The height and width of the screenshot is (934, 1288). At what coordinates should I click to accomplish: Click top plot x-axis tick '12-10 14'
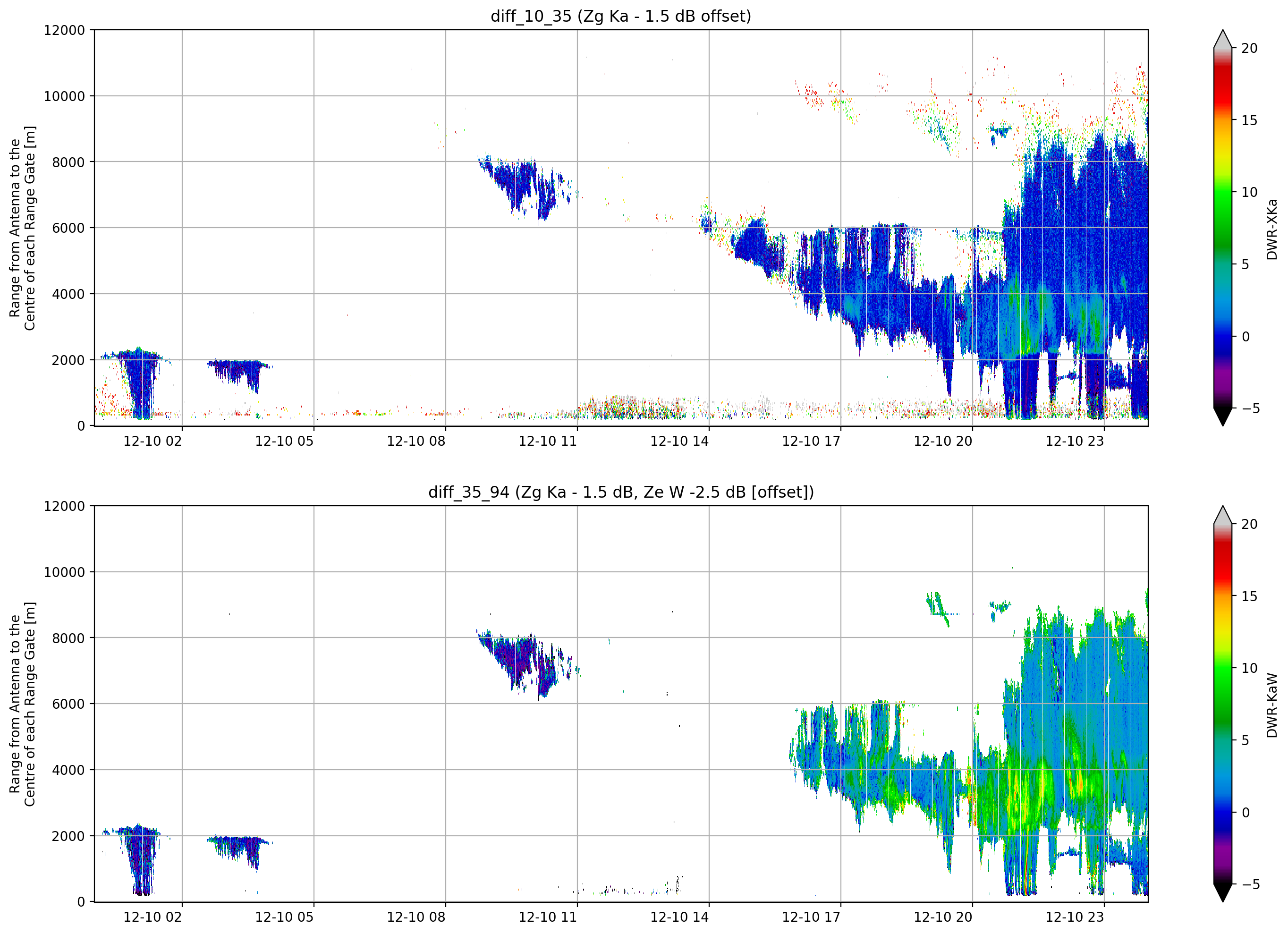(680, 441)
